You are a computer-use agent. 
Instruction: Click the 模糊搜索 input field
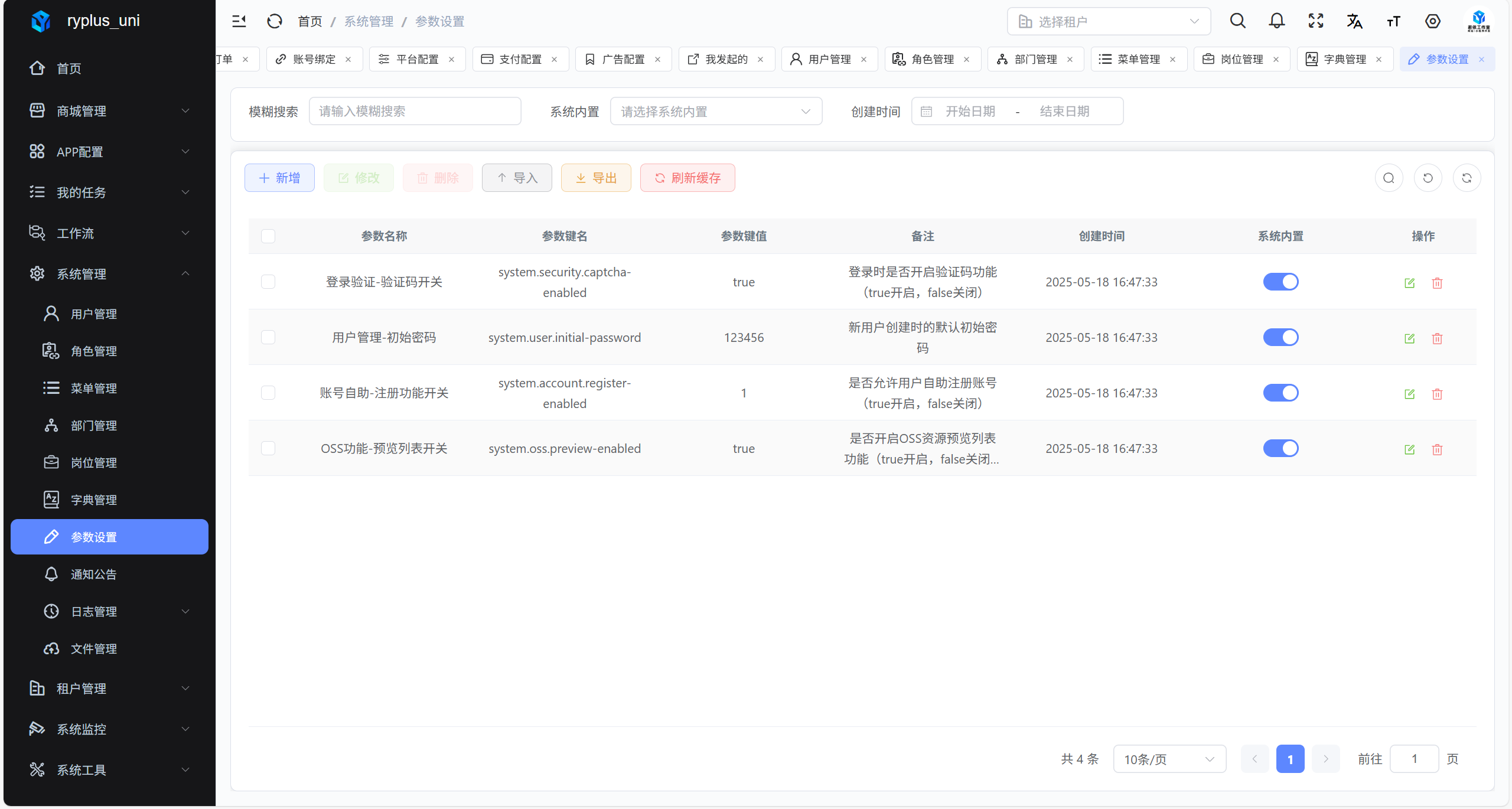414,111
